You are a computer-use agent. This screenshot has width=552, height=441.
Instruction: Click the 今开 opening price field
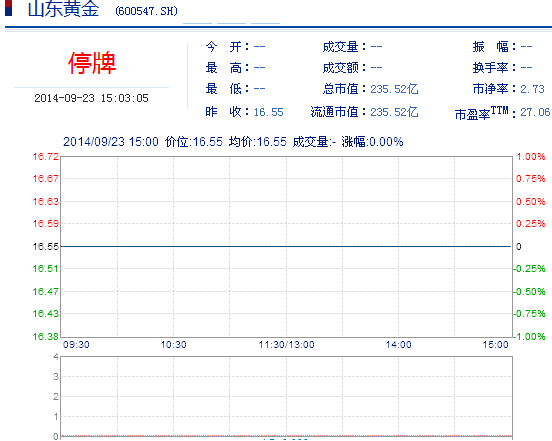(x=235, y=46)
